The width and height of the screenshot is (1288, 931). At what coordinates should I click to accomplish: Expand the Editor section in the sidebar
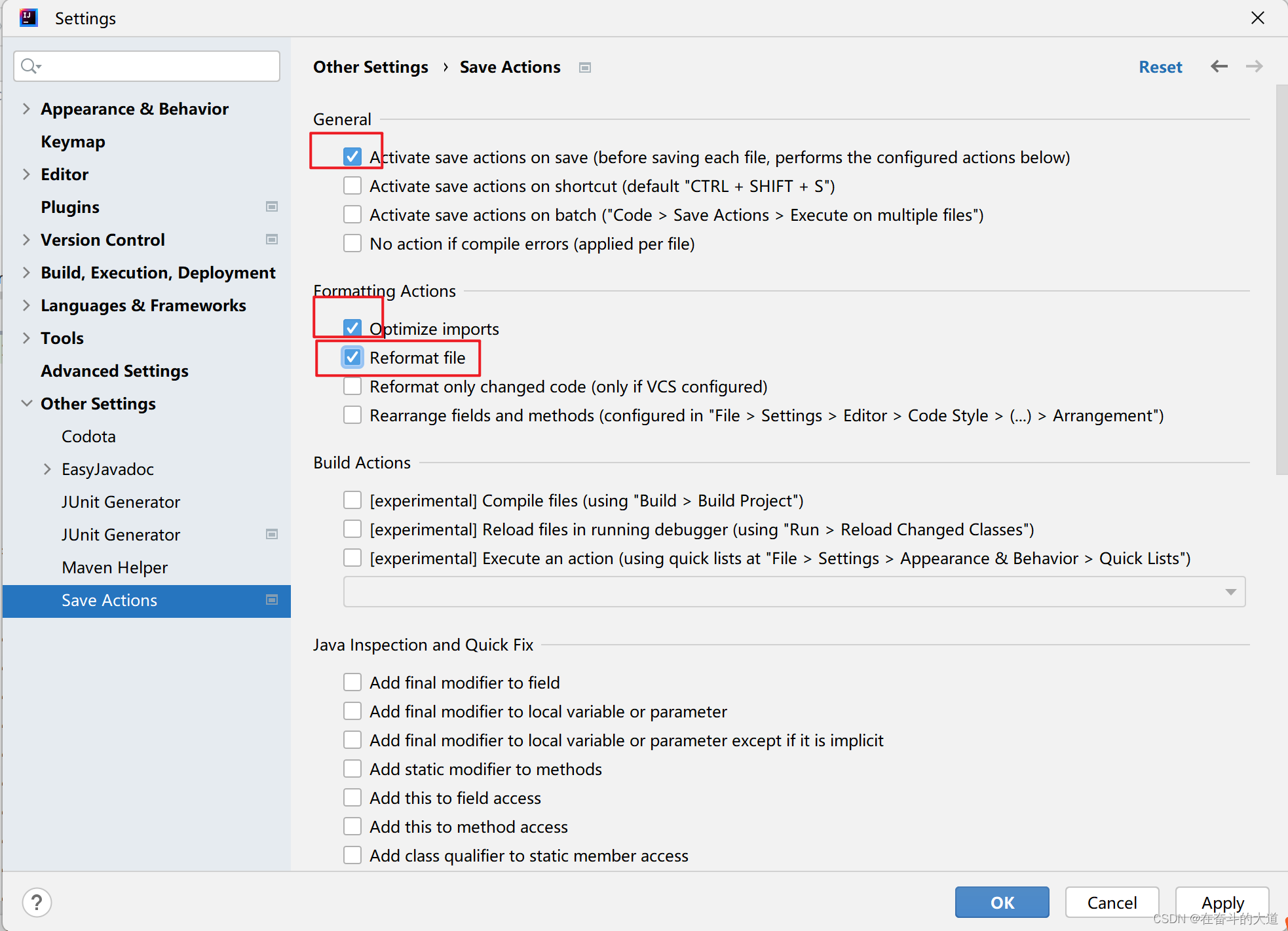click(x=26, y=174)
